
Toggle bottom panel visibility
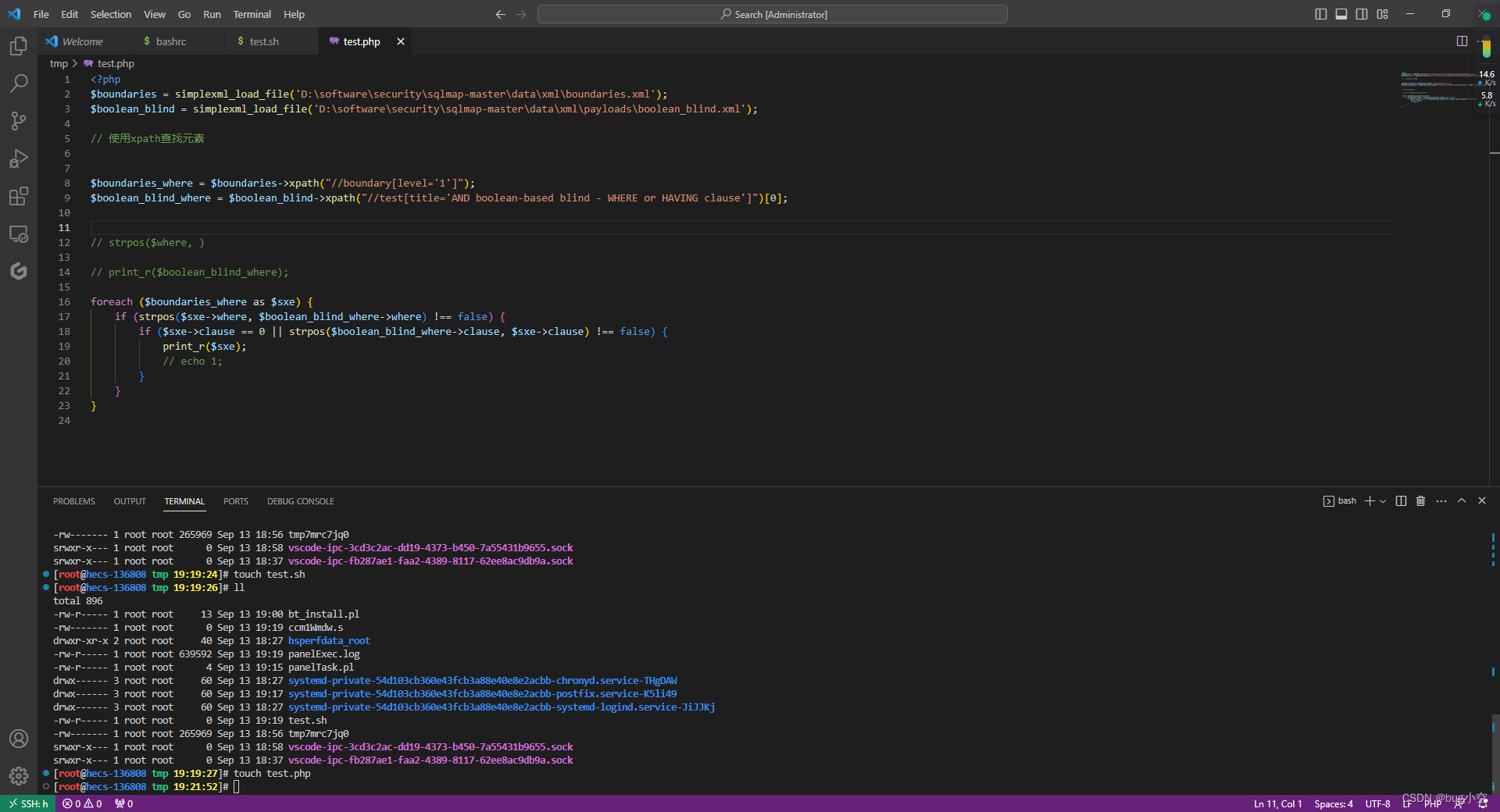click(x=1341, y=14)
